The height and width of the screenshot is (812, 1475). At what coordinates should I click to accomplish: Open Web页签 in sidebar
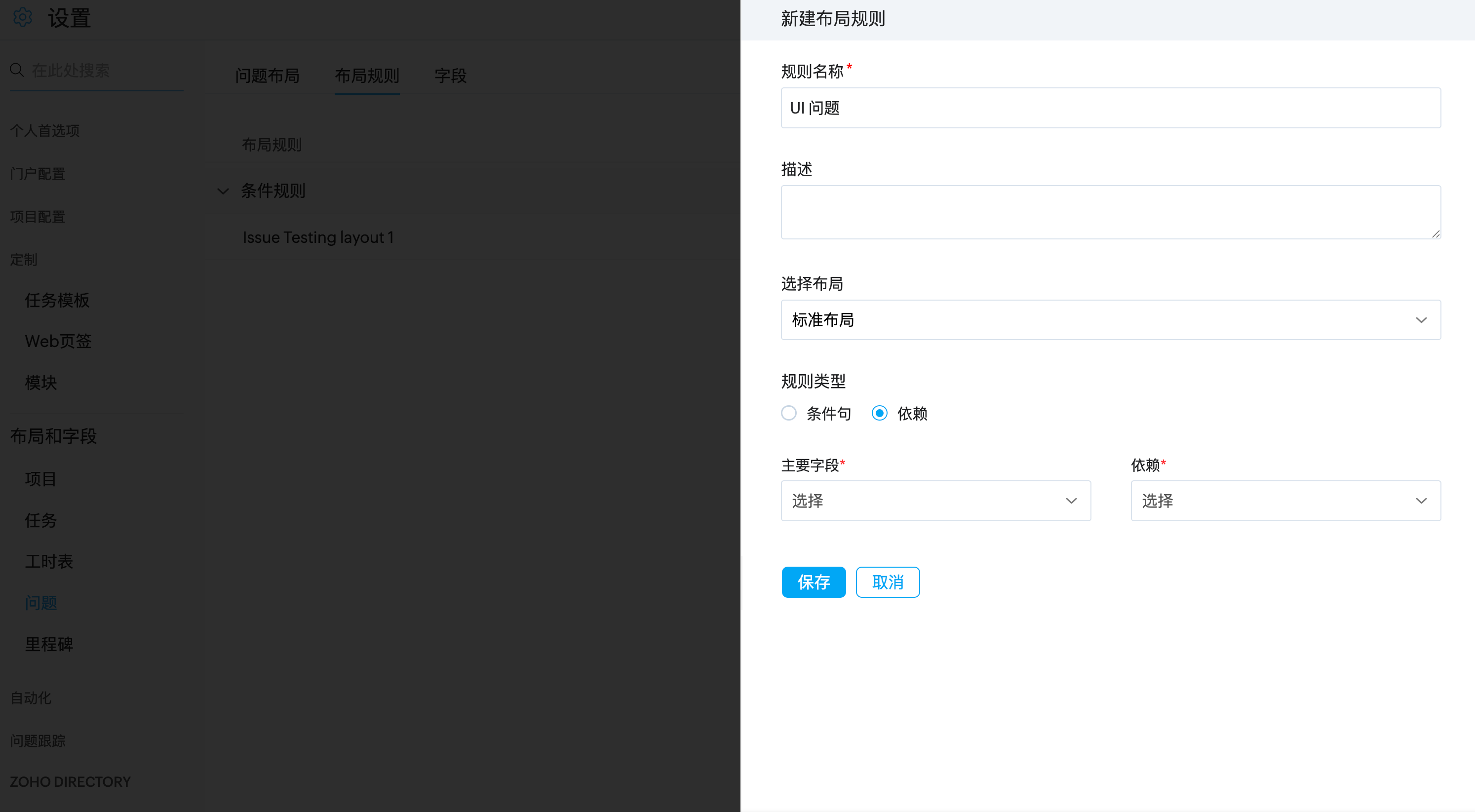click(x=58, y=341)
